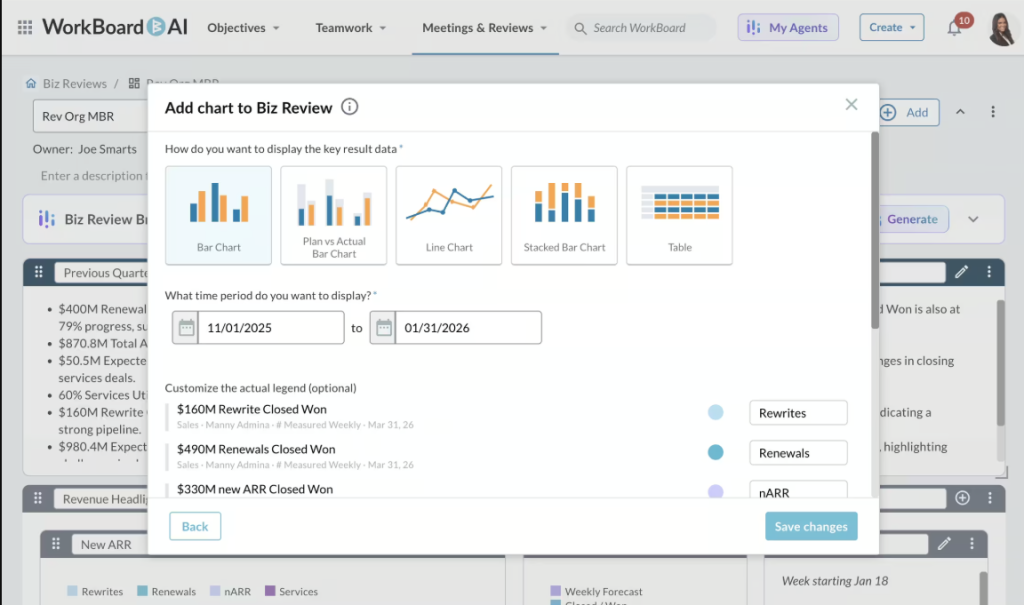Image resolution: width=1024 pixels, height=605 pixels.
Task: Open the Objectives menu
Action: point(243,27)
